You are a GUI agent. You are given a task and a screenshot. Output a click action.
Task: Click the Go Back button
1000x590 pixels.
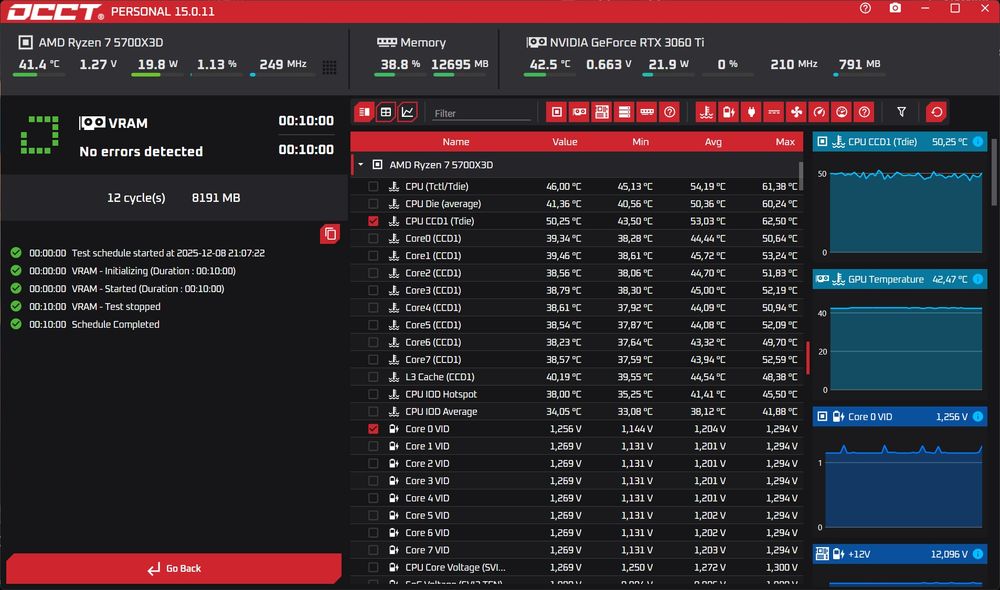pos(173,568)
